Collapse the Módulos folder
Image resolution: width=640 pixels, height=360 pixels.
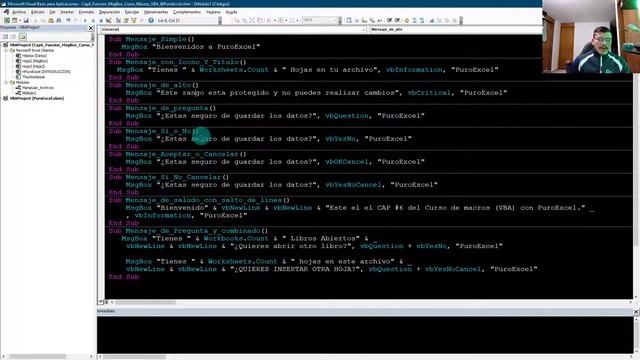point(6,82)
